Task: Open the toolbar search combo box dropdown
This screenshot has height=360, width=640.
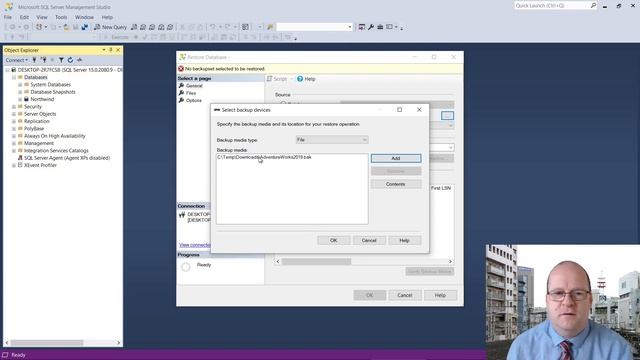Action: pyautogui.click(x=350, y=27)
